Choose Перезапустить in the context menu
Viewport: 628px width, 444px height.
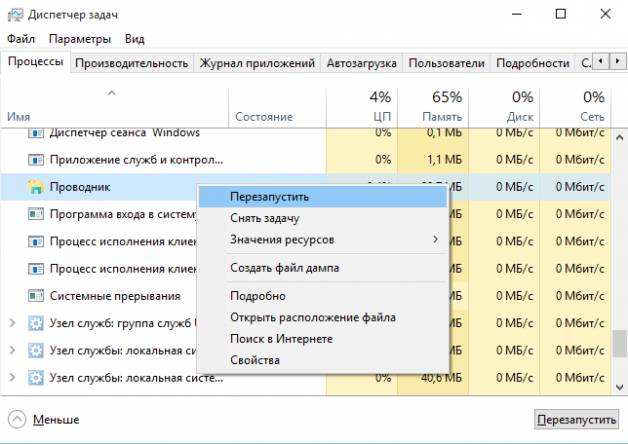pyautogui.click(x=269, y=197)
